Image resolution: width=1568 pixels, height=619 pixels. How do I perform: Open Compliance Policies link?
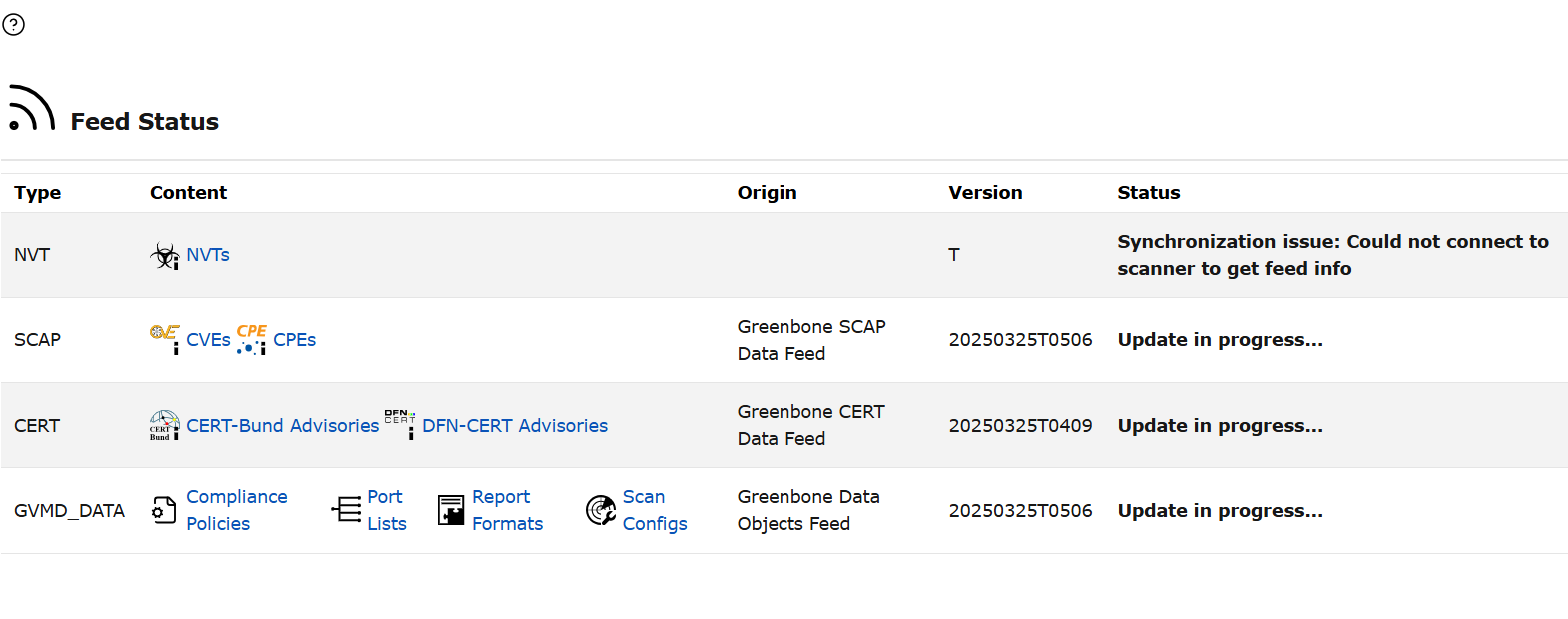click(237, 510)
